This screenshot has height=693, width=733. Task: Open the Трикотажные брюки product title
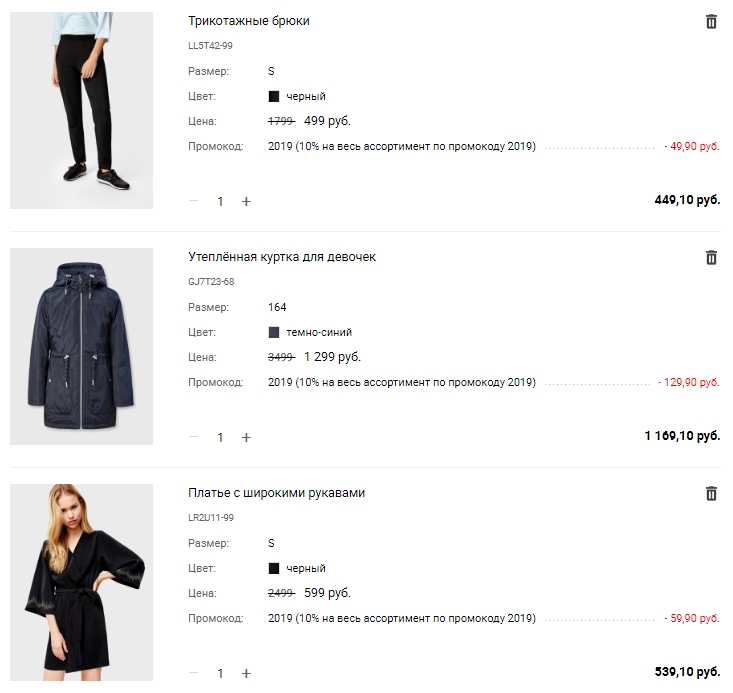point(249,21)
